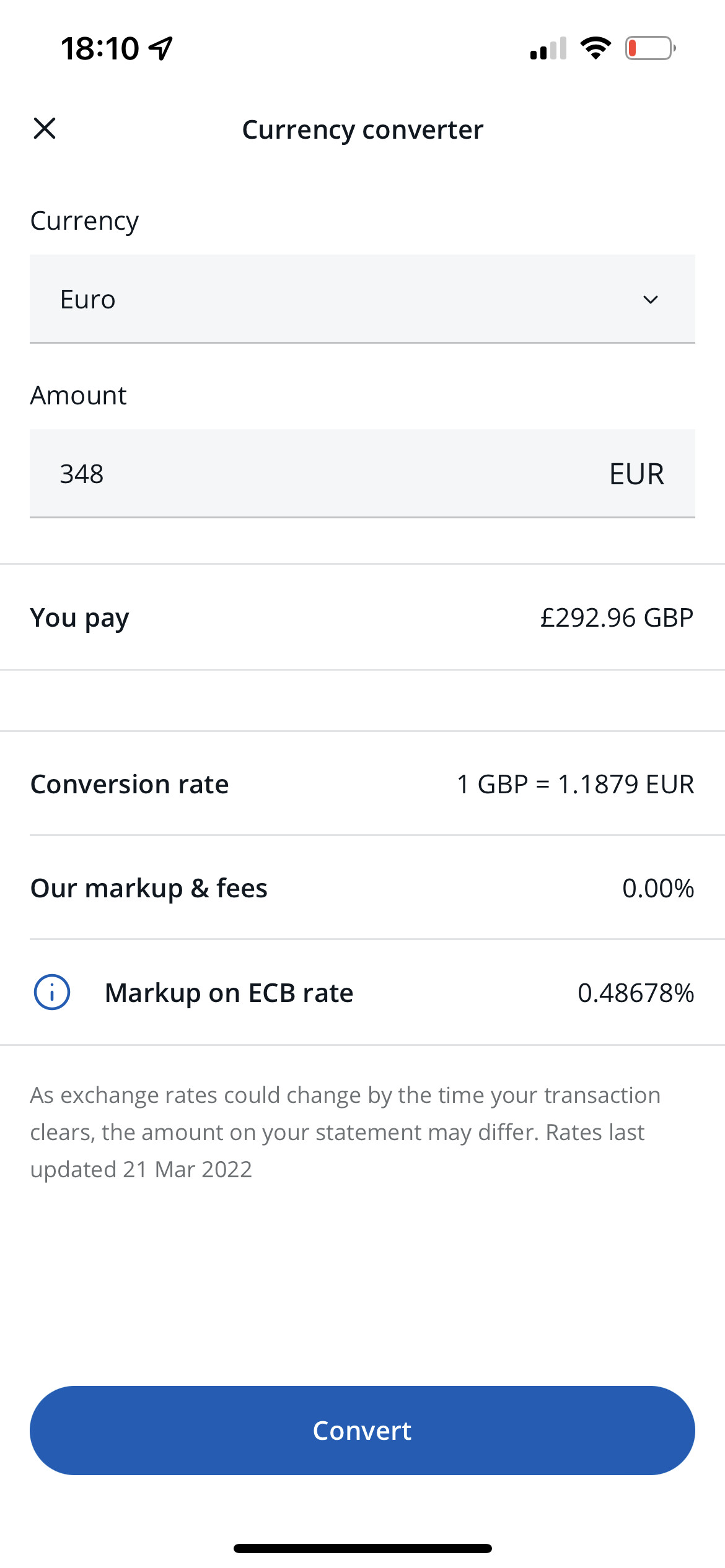Tap the home indicator bar at the bottom
Screen dimensions: 725x1568
pos(362,1548)
